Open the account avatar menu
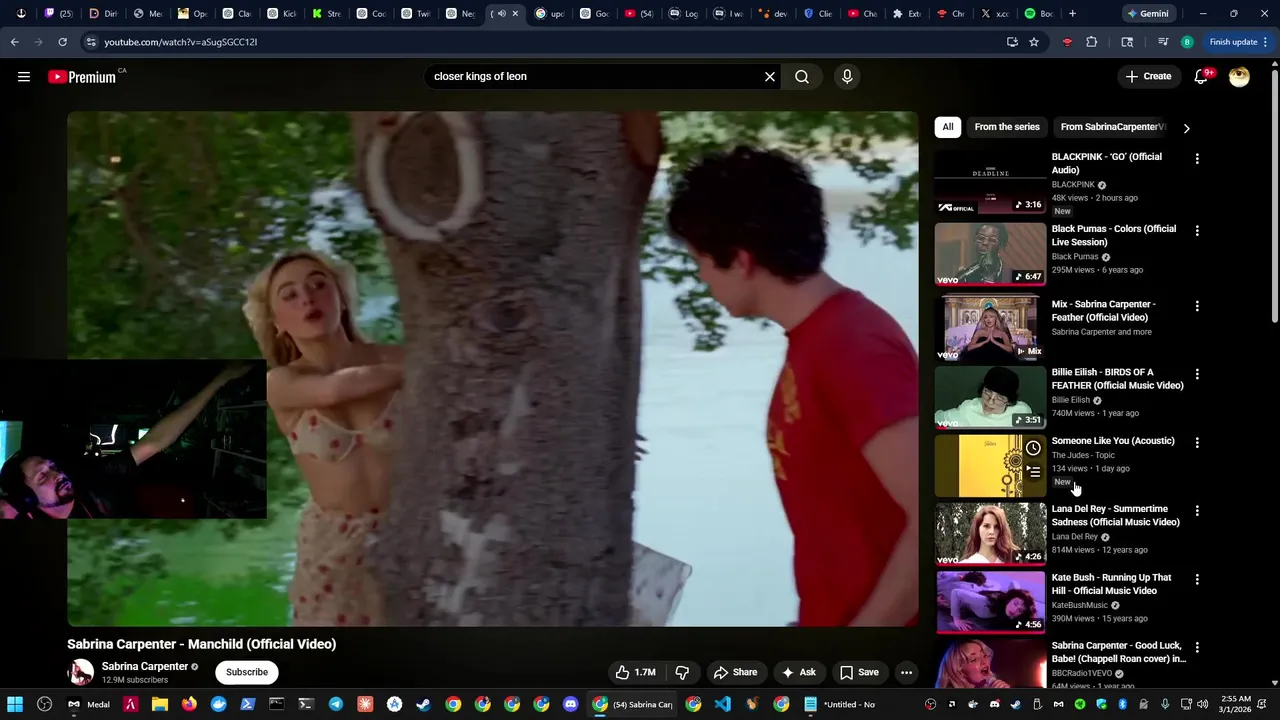The width and height of the screenshot is (1280, 720). pos(1239,76)
